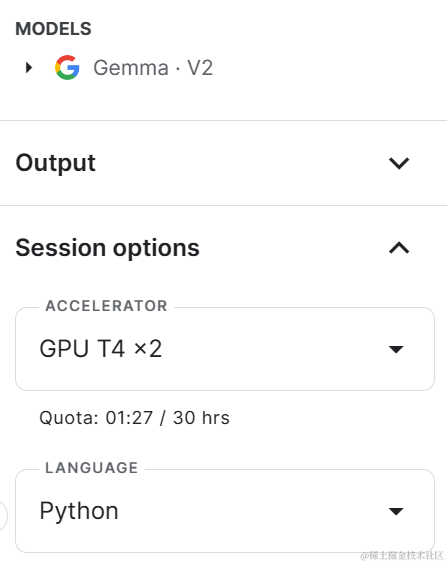Click the Session options heading text
This screenshot has height=564, width=447.
pyautogui.click(x=108, y=248)
